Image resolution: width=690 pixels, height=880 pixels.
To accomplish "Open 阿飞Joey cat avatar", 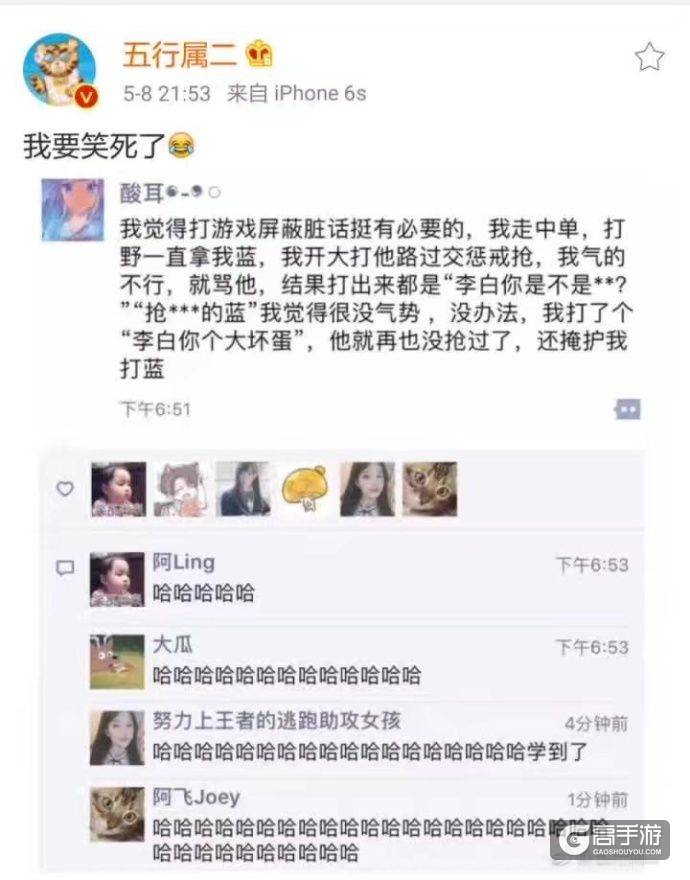I will click(117, 814).
